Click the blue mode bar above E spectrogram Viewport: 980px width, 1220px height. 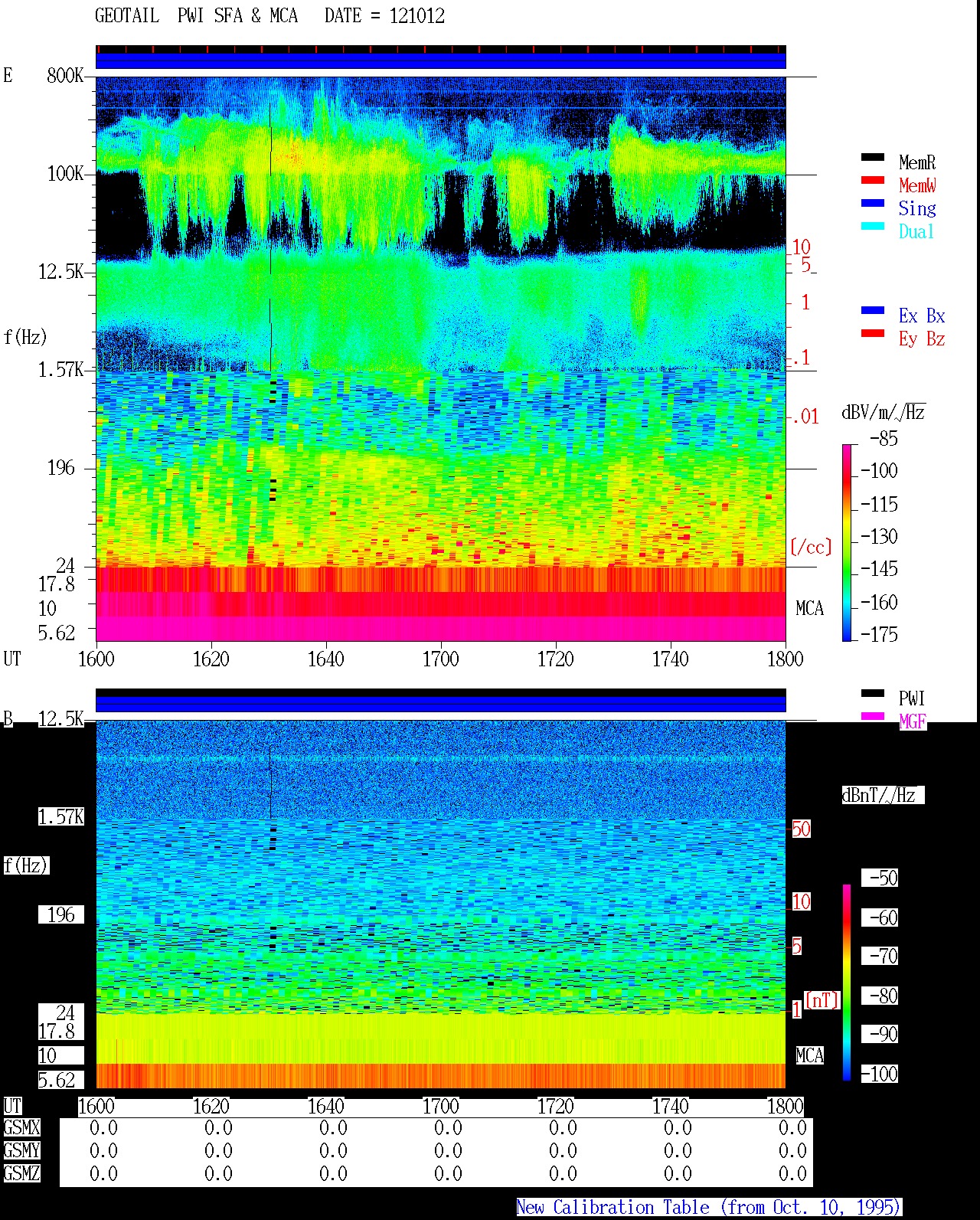[x=441, y=61]
